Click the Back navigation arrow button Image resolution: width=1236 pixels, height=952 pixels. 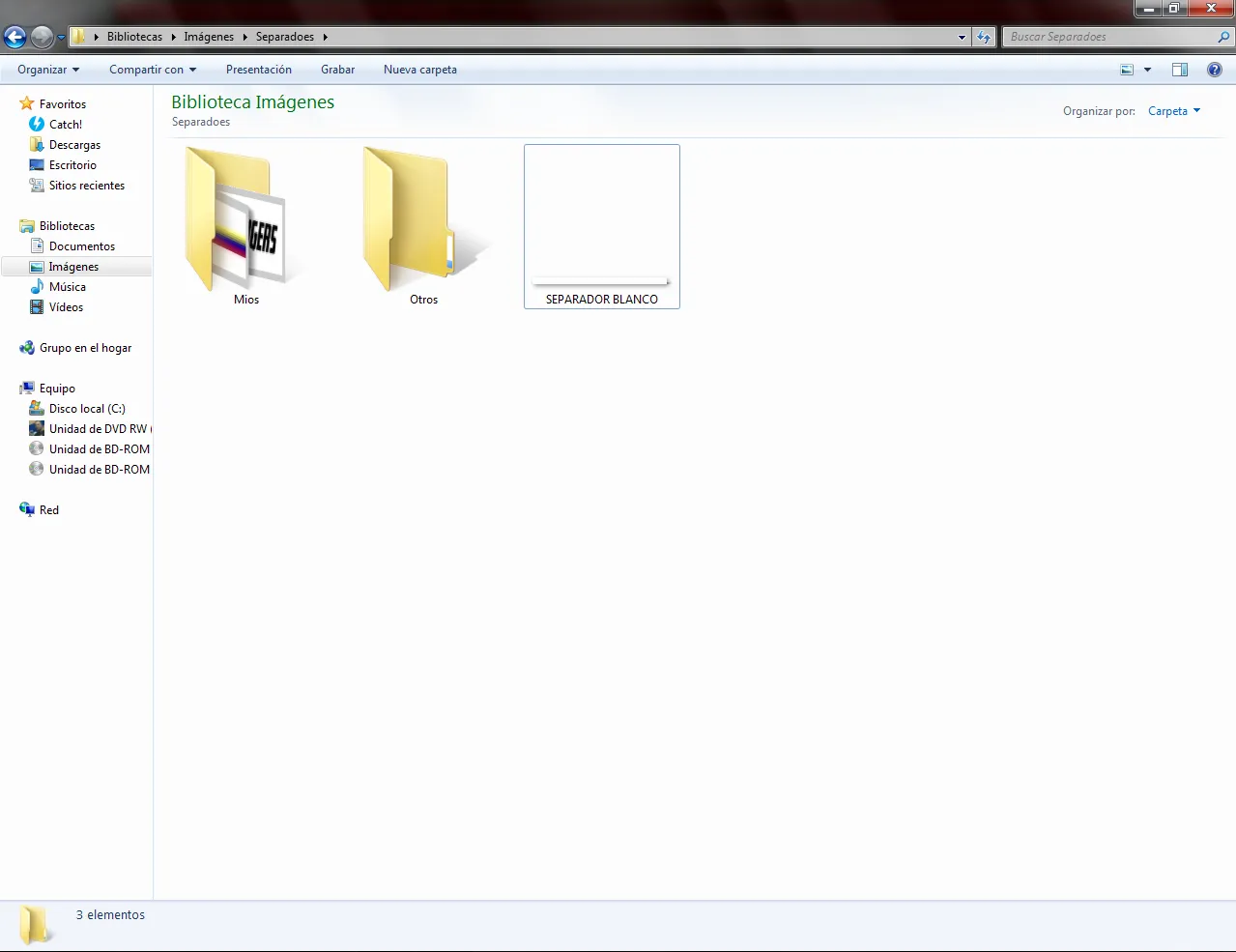point(14,37)
